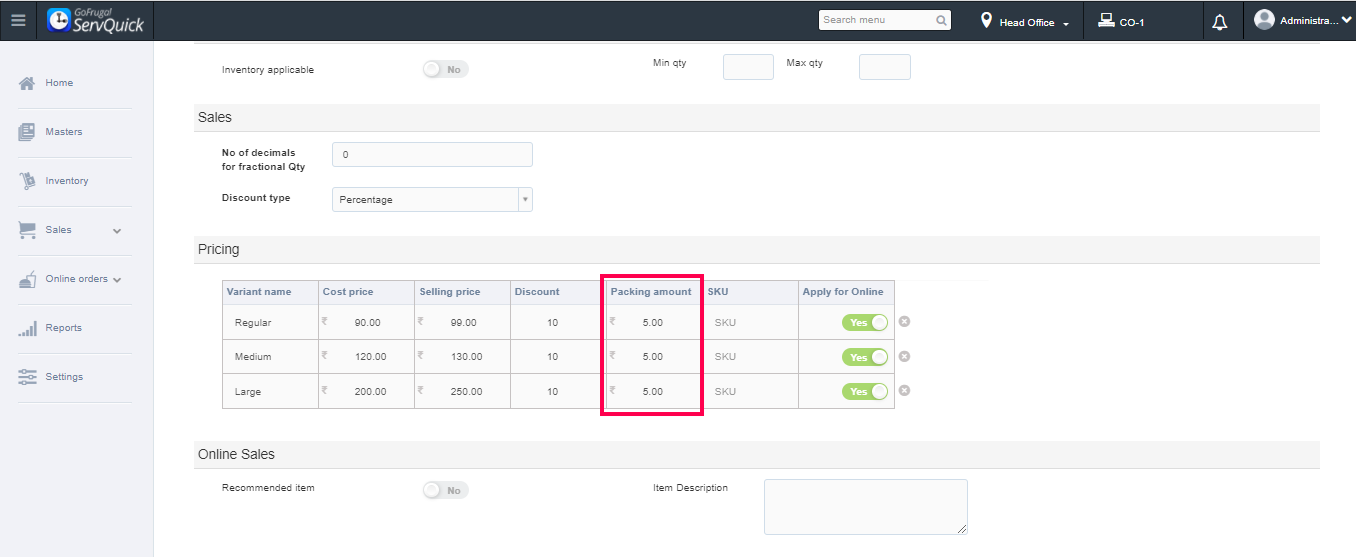Open the Inventory menu item
The height and width of the screenshot is (557, 1356).
[67, 181]
